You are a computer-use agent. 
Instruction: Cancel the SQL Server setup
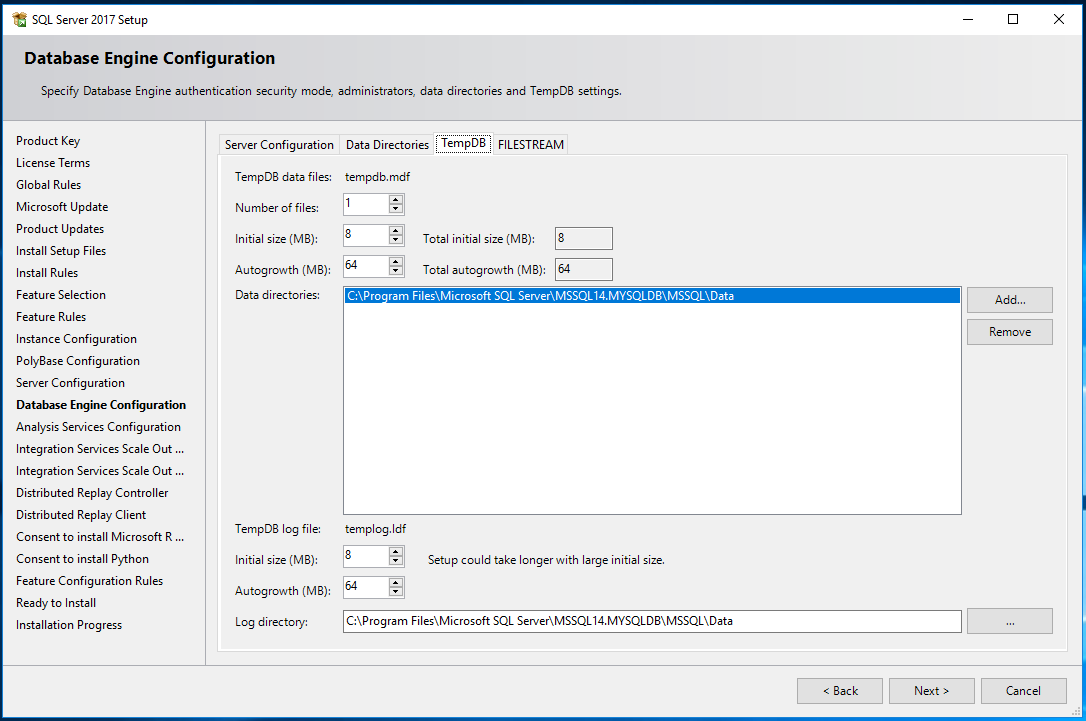coord(1023,691)
